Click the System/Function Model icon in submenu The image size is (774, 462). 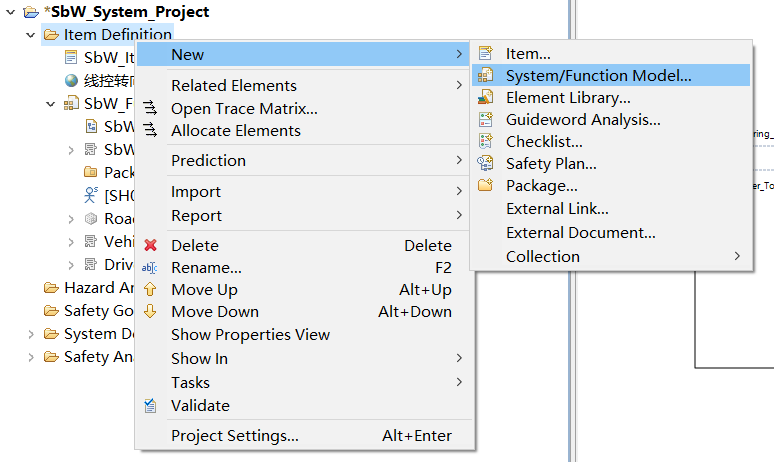[x=485, y=75]
